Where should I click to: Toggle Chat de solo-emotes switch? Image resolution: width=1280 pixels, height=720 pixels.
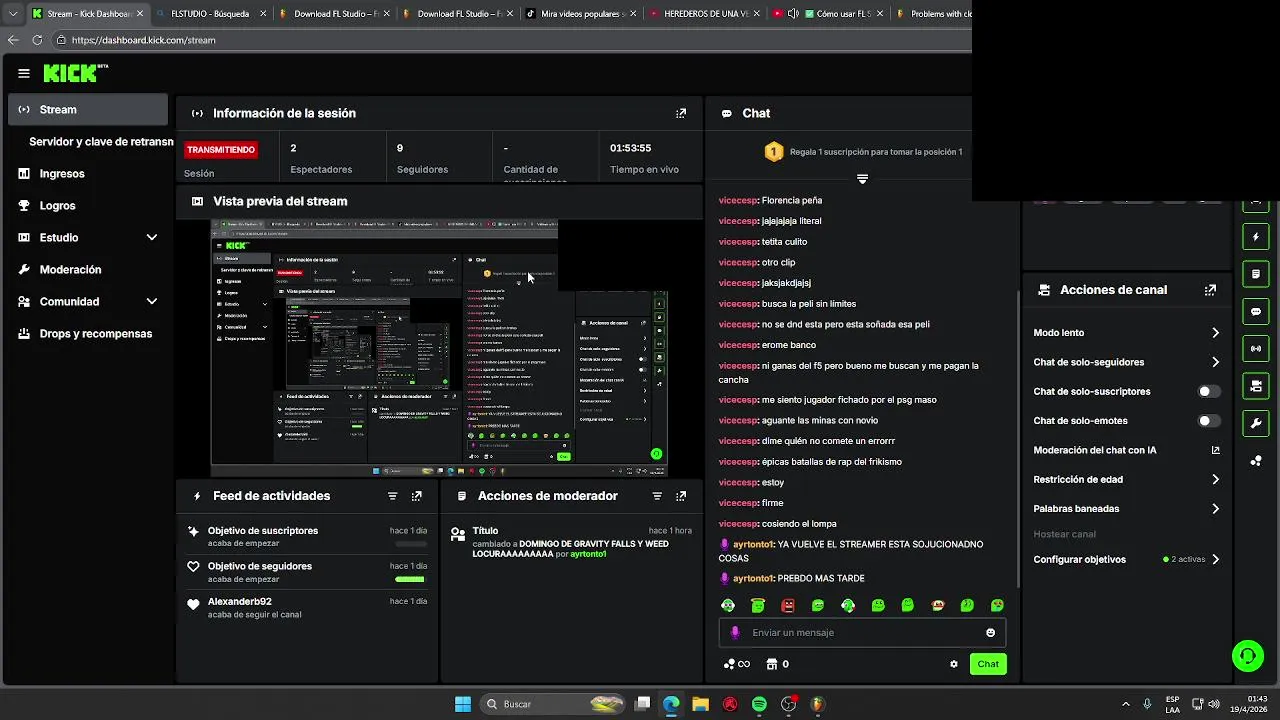(x=1209, y=421)
